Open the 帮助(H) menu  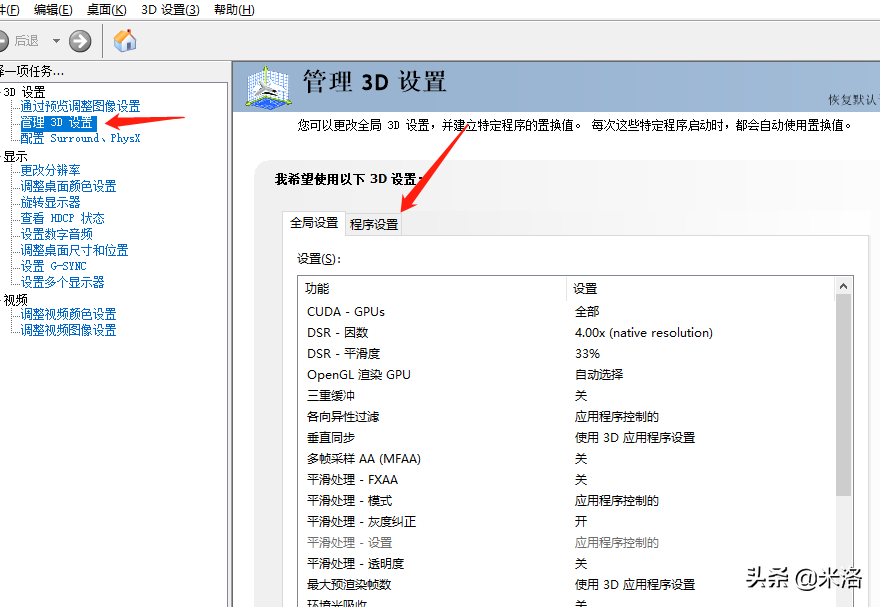click(234, 10)
